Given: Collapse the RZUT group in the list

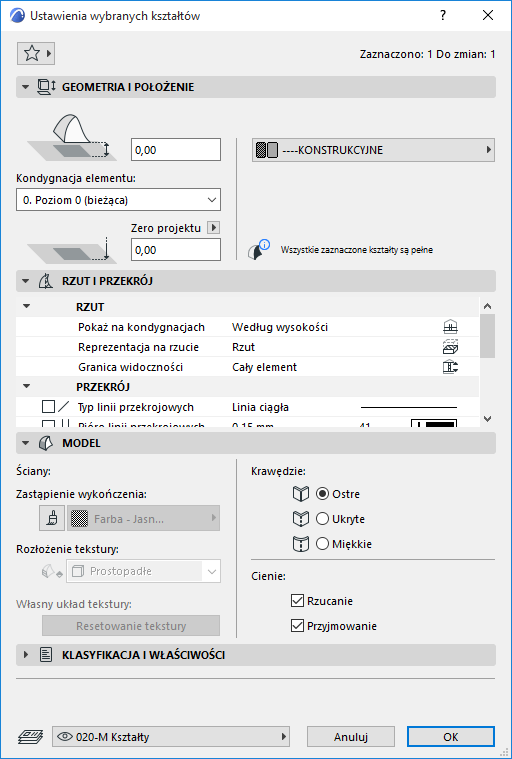Looking at the screenshot, I should click(x=27, y=306).
